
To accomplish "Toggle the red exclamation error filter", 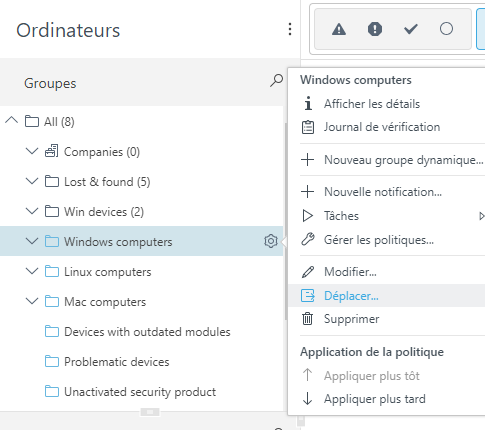I will (375, 29).
